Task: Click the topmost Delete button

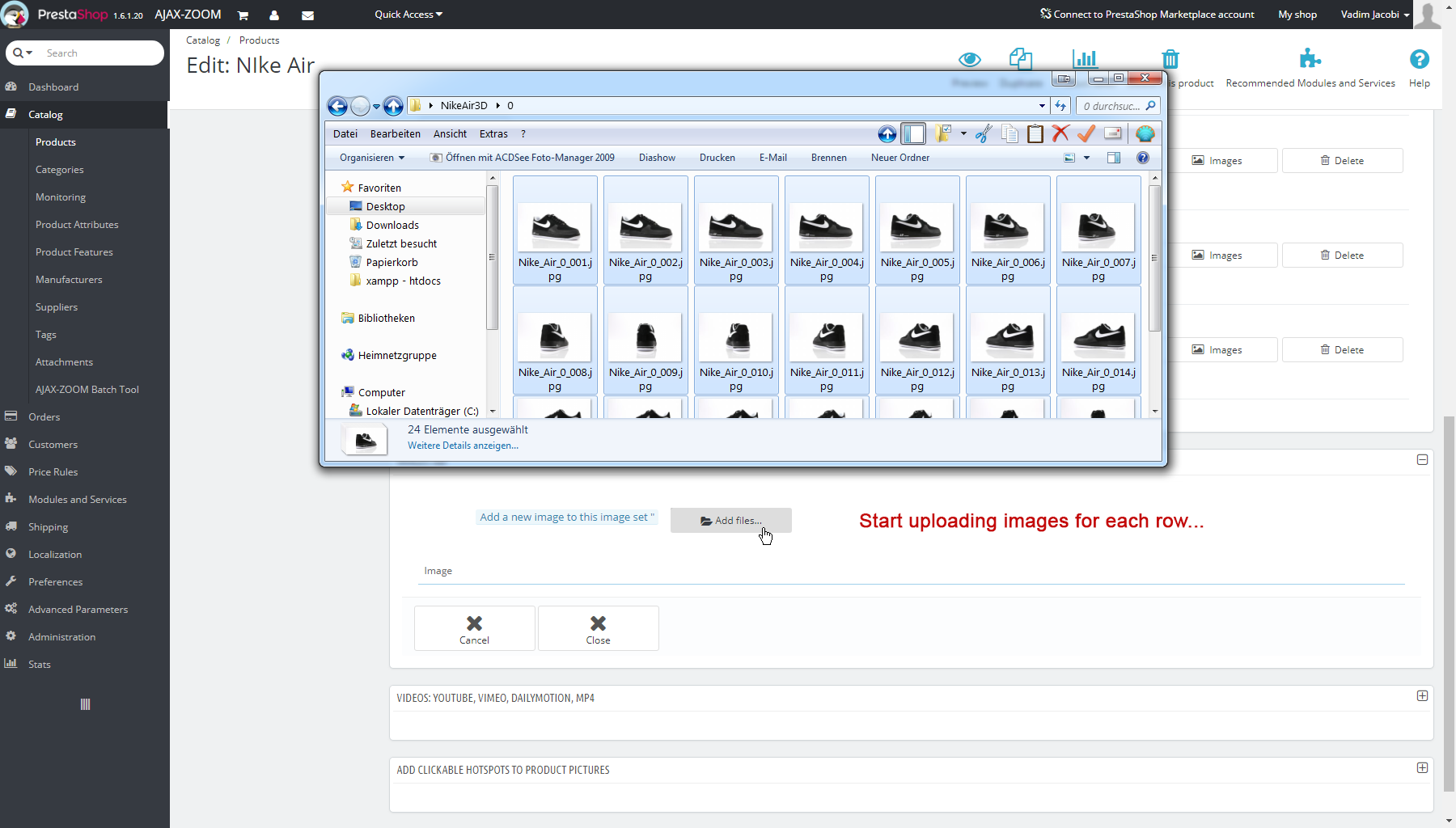Action: [x=1343, y=161]
